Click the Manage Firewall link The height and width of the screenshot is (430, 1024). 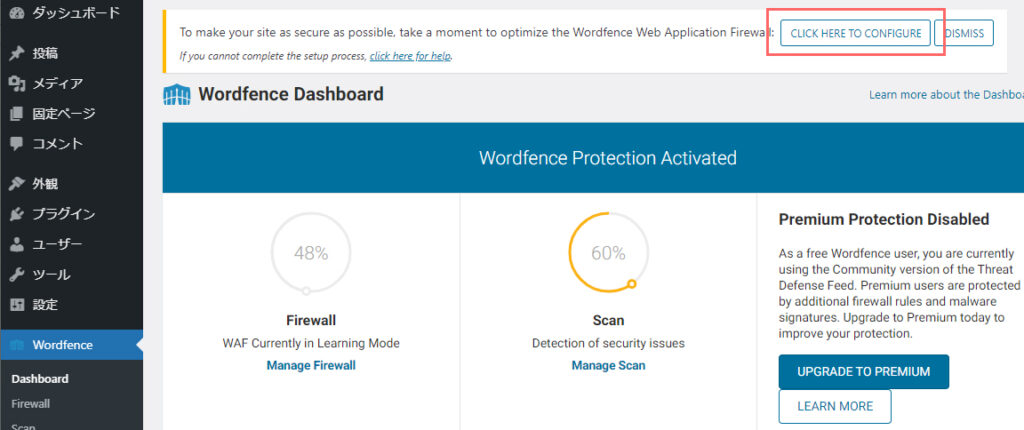tap(311, 365)
